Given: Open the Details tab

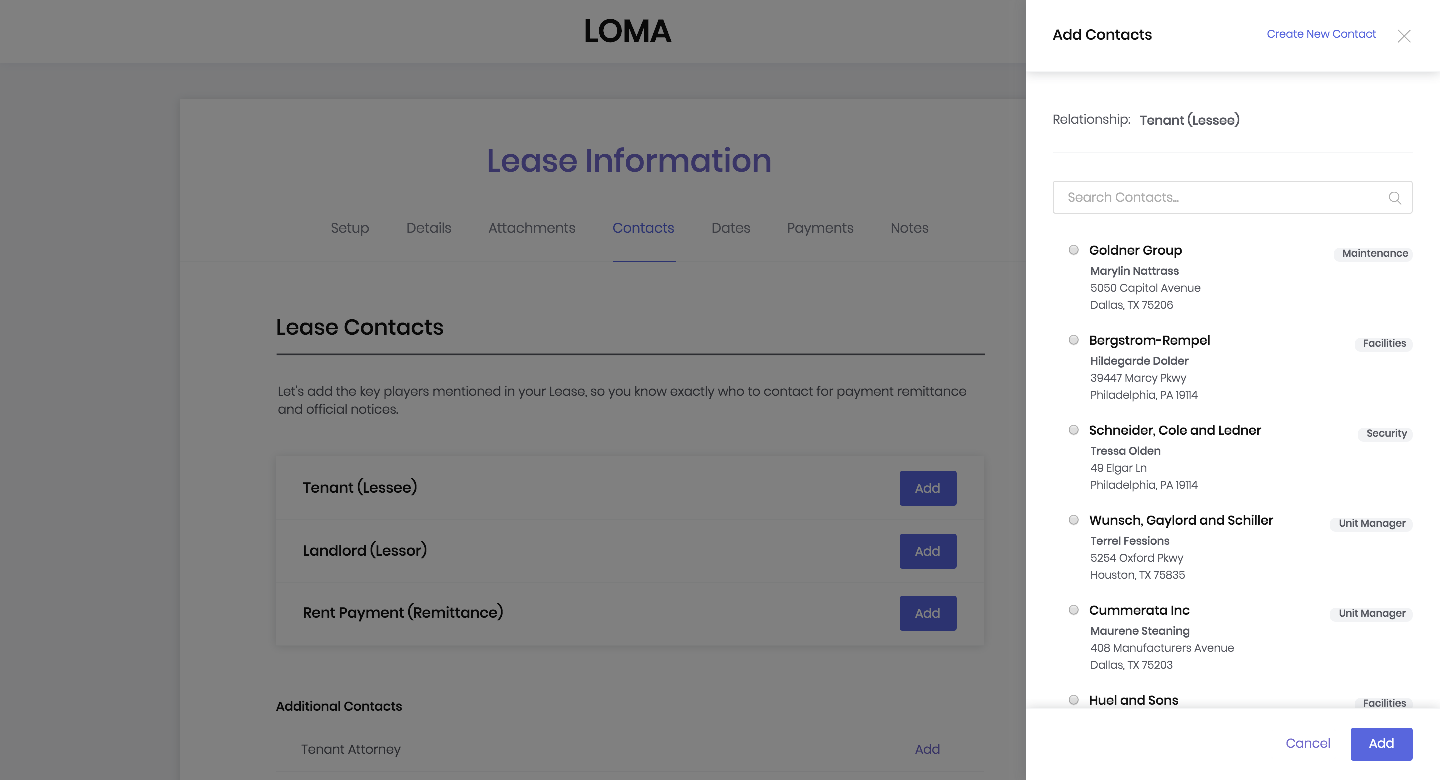Looking at the screenshot, I should 429,228.
